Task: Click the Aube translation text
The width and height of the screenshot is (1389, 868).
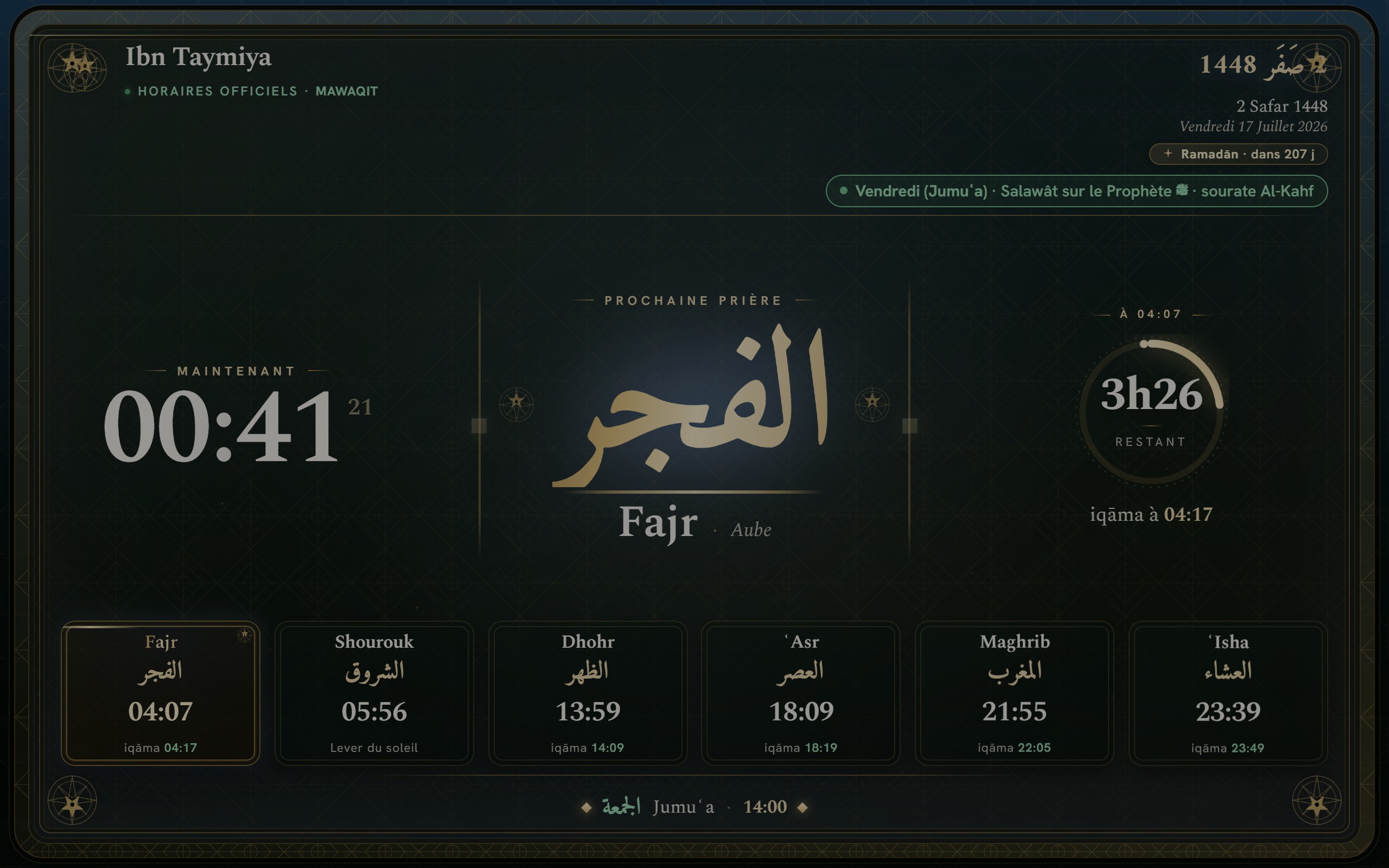Action: 751,529
